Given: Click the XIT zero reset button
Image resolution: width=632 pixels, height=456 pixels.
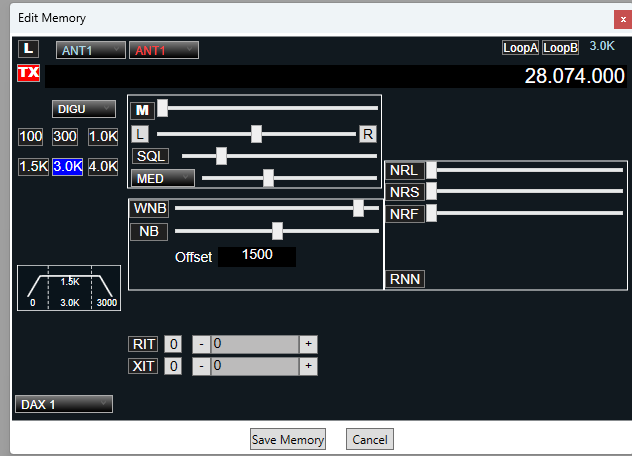Looking at the screenshot, I should (x=173, y=366).
